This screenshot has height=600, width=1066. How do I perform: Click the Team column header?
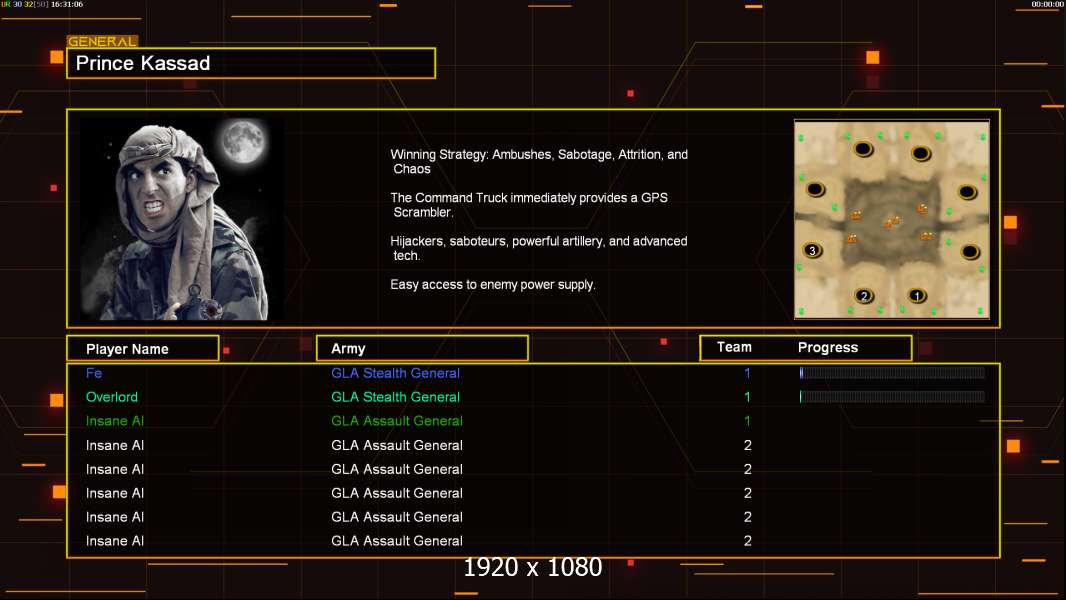point(734,347)
